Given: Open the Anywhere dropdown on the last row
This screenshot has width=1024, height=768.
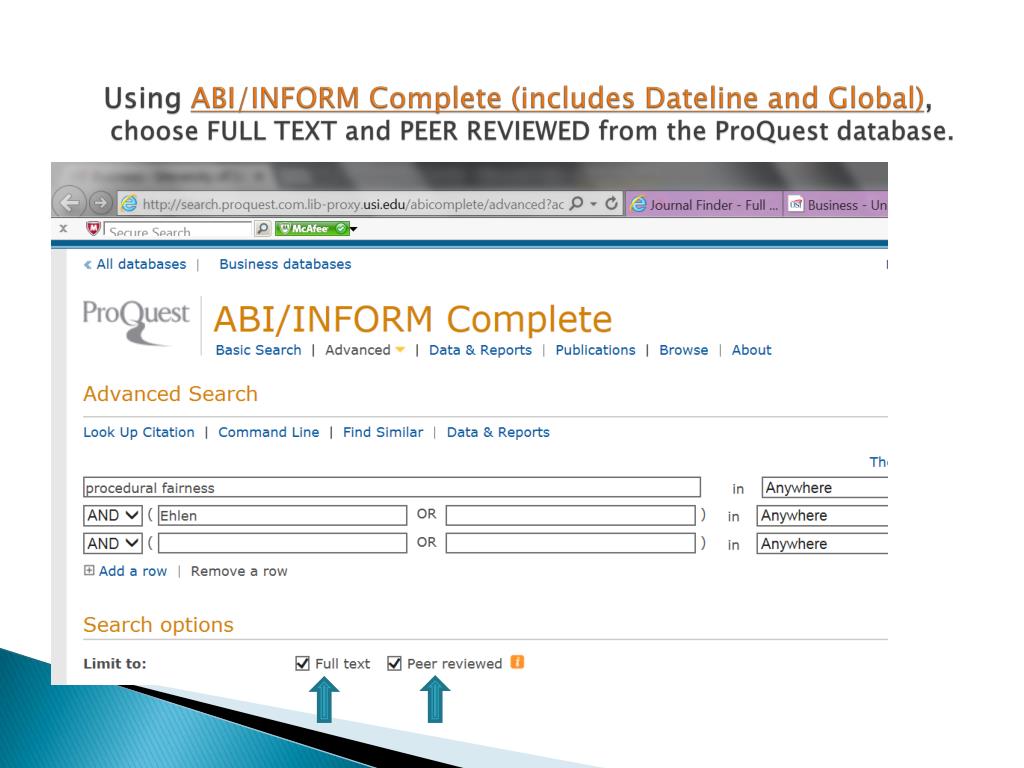Looking at the screenshot, I should click(822, 543).
